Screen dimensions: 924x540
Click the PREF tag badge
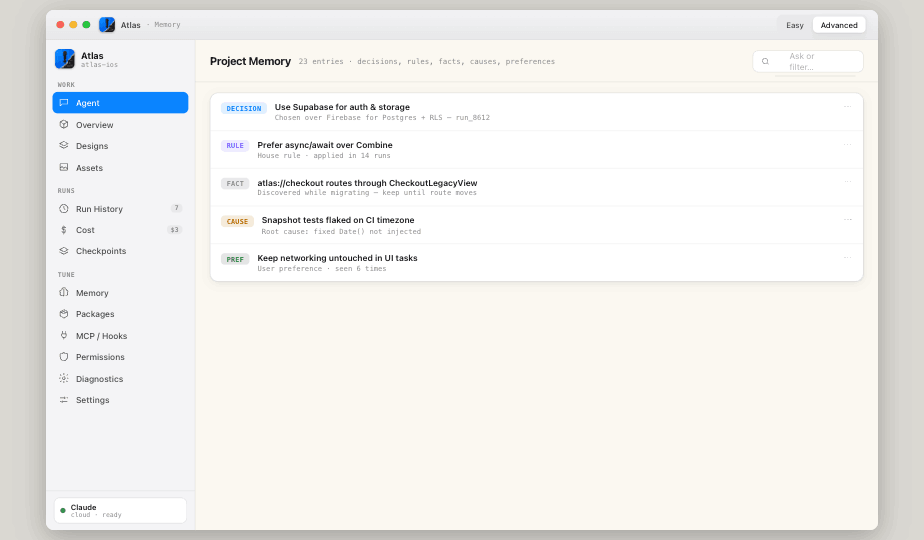[235, 259]
